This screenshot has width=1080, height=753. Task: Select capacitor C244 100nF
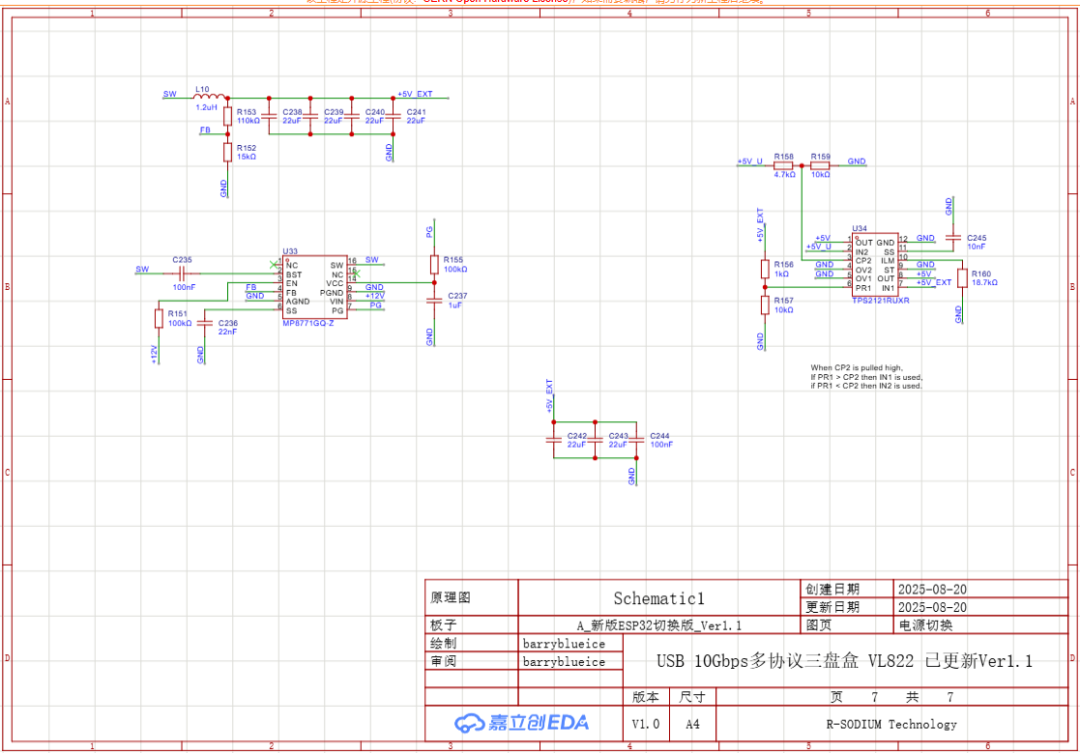636,440
